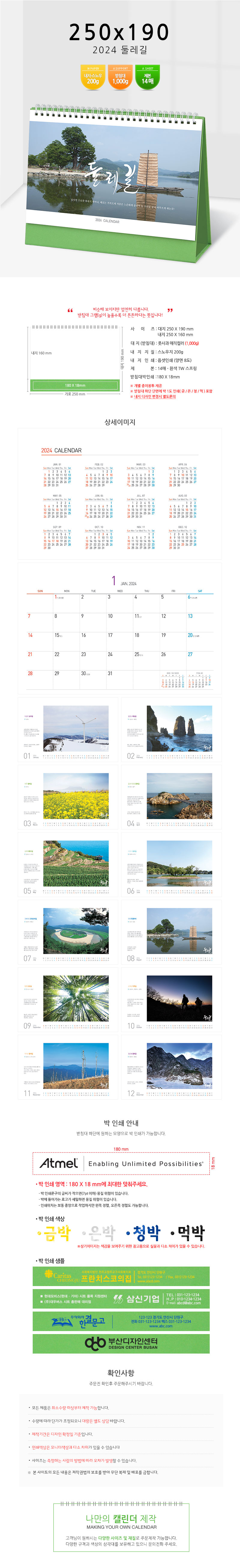This screenshot has height=1568, width=240.
Task: Open the month 05 green terraced field page
Action: tap(68, 864)
